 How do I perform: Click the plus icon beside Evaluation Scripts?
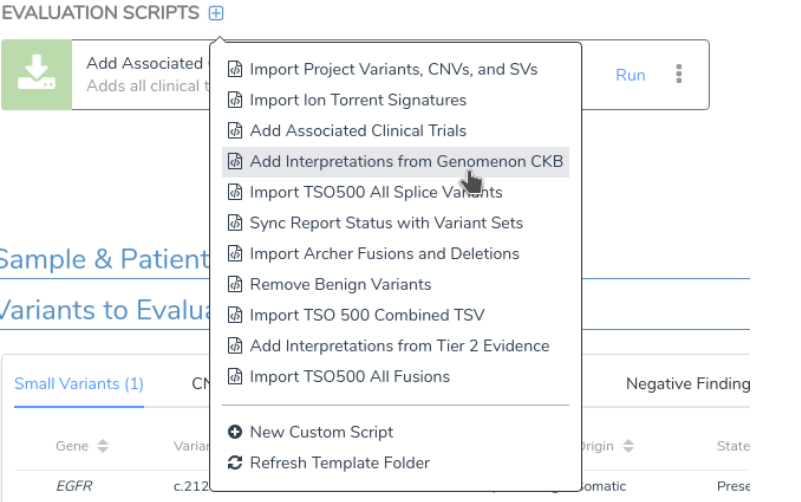(217, 13)
